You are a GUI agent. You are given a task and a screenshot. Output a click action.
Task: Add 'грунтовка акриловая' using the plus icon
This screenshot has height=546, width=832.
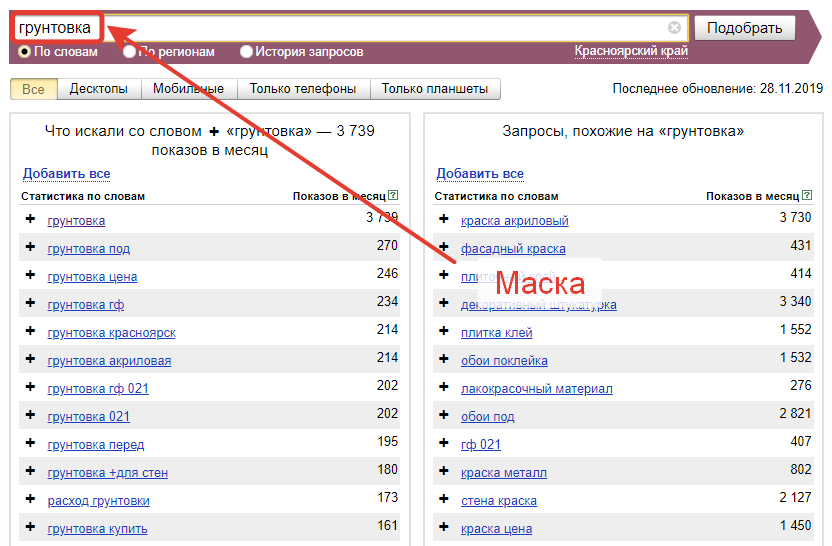point(30,359)
